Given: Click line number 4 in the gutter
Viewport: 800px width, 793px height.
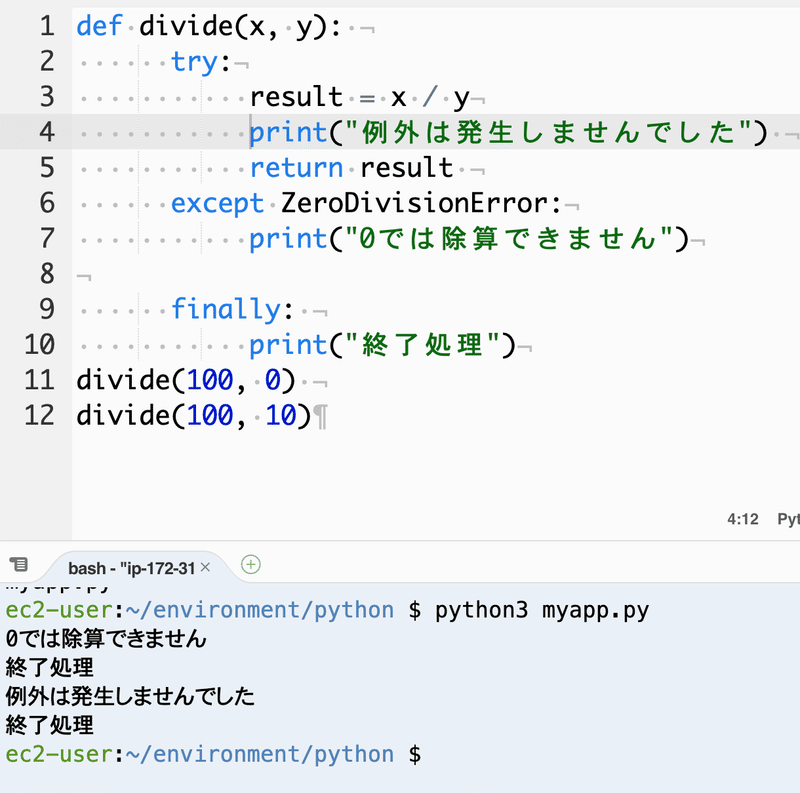Looking at the screenshot, I should click(x=46, y=132).
